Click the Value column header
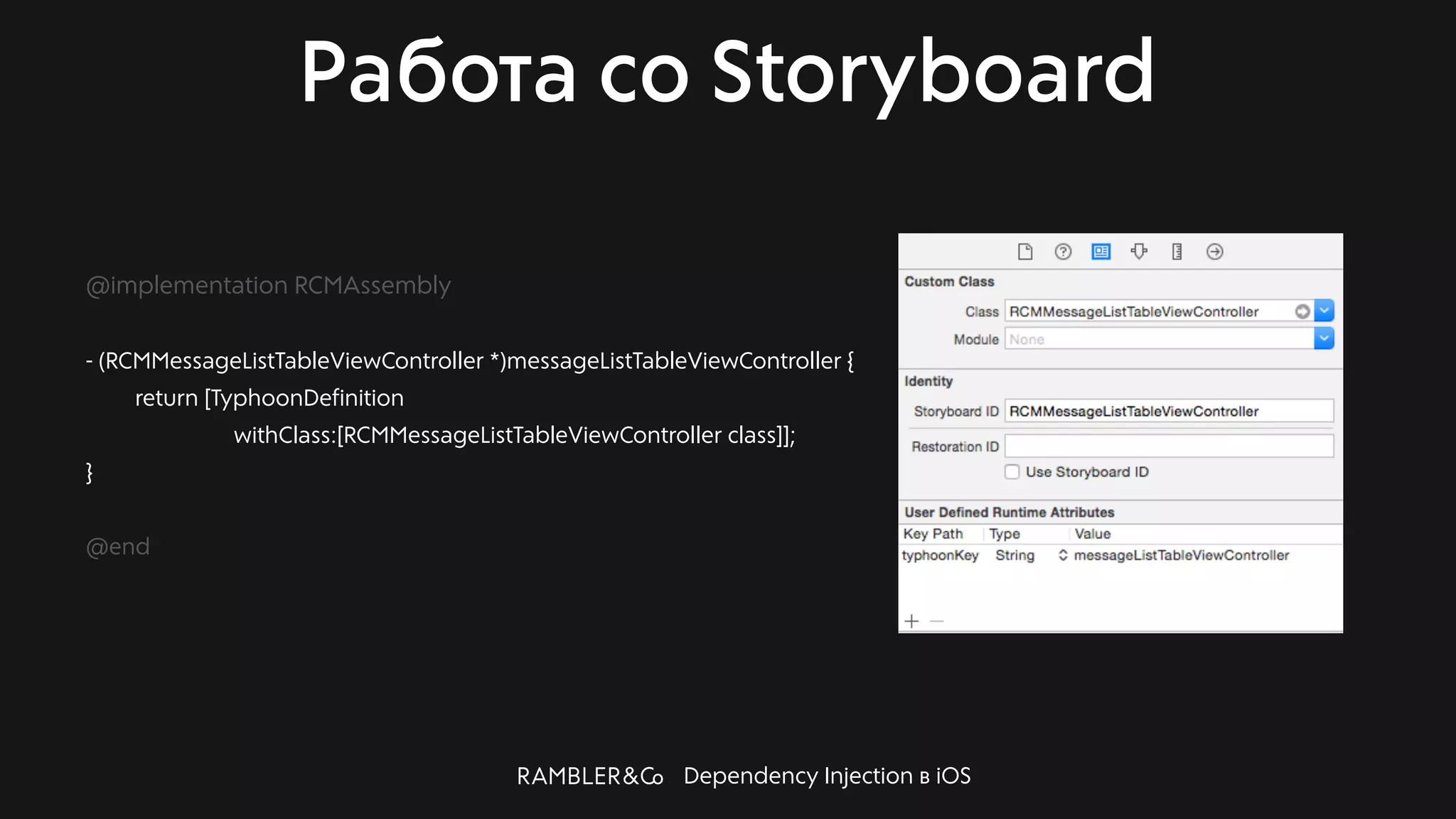1456x819 pixels. (1093, 534)
